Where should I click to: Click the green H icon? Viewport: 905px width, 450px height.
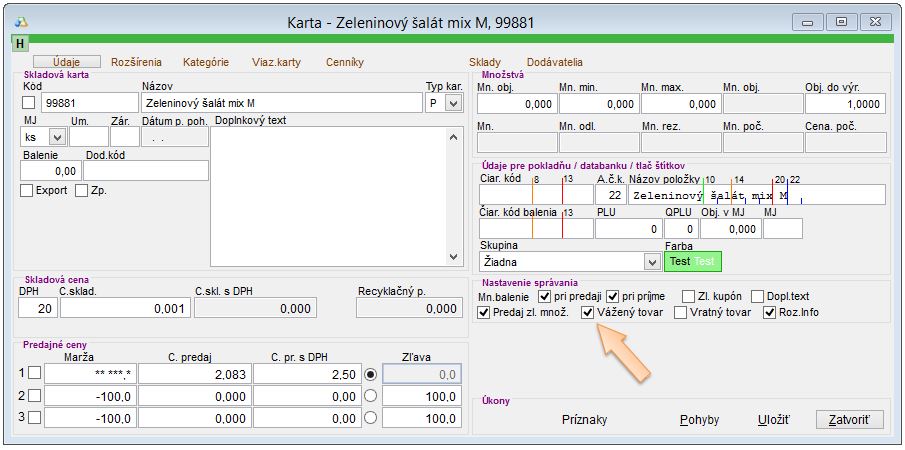click(20, 43)
